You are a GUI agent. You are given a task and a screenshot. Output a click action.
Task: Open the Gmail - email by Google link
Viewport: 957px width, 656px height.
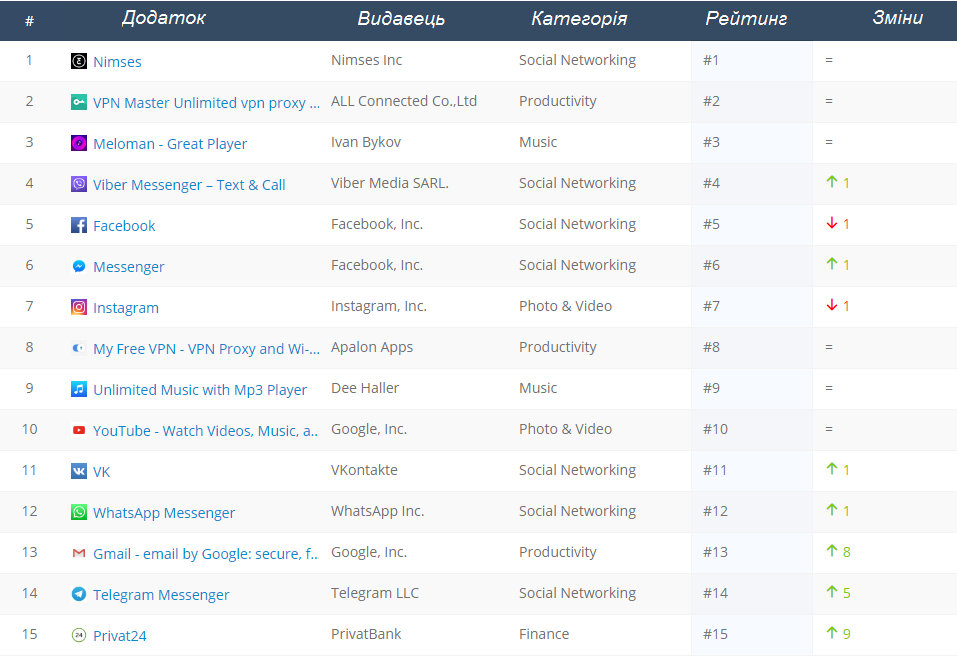point(206,553)
